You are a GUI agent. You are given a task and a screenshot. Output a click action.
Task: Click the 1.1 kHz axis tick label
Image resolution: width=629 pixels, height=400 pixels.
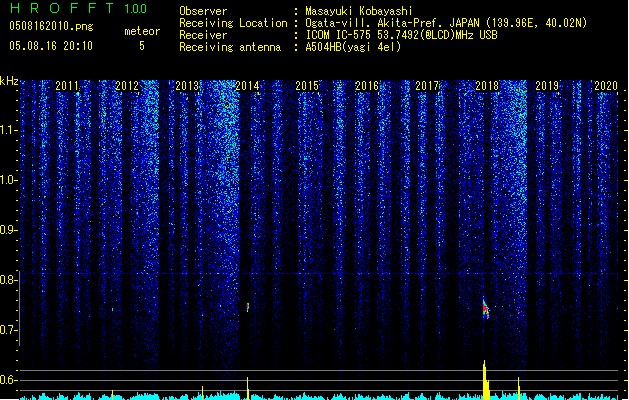pyautogui.click(x=8, y=130)
